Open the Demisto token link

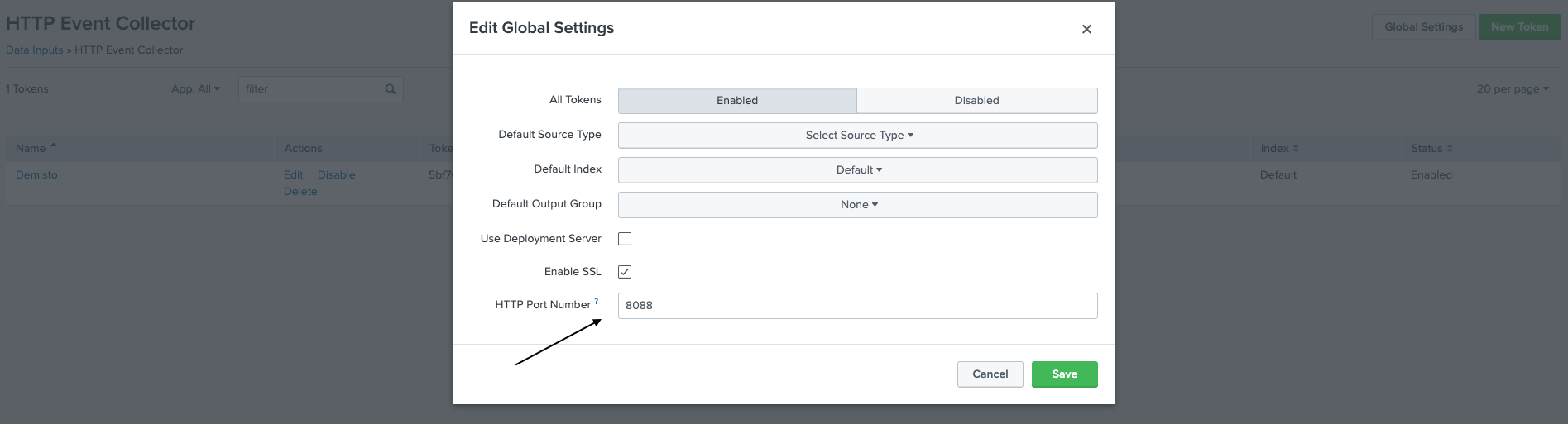point(36,175)
